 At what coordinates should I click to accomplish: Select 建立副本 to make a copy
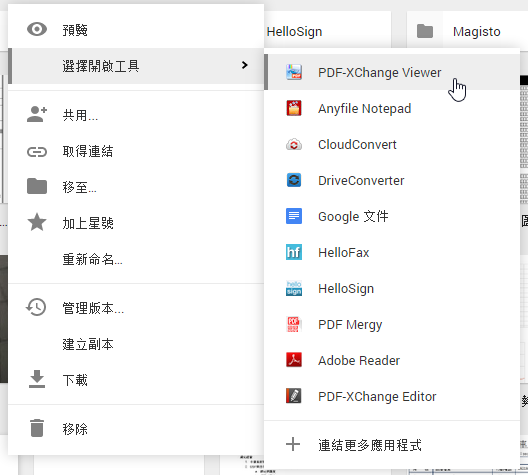click(x=136, y=344)
